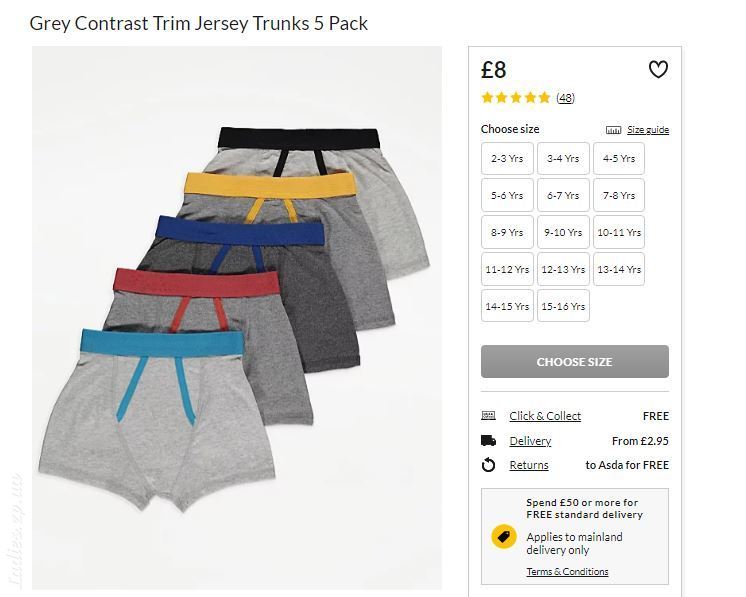The width and height of the screenshot is (746, 597).
Task: Select size 2-3 Yrs
Action: (507, 158)
